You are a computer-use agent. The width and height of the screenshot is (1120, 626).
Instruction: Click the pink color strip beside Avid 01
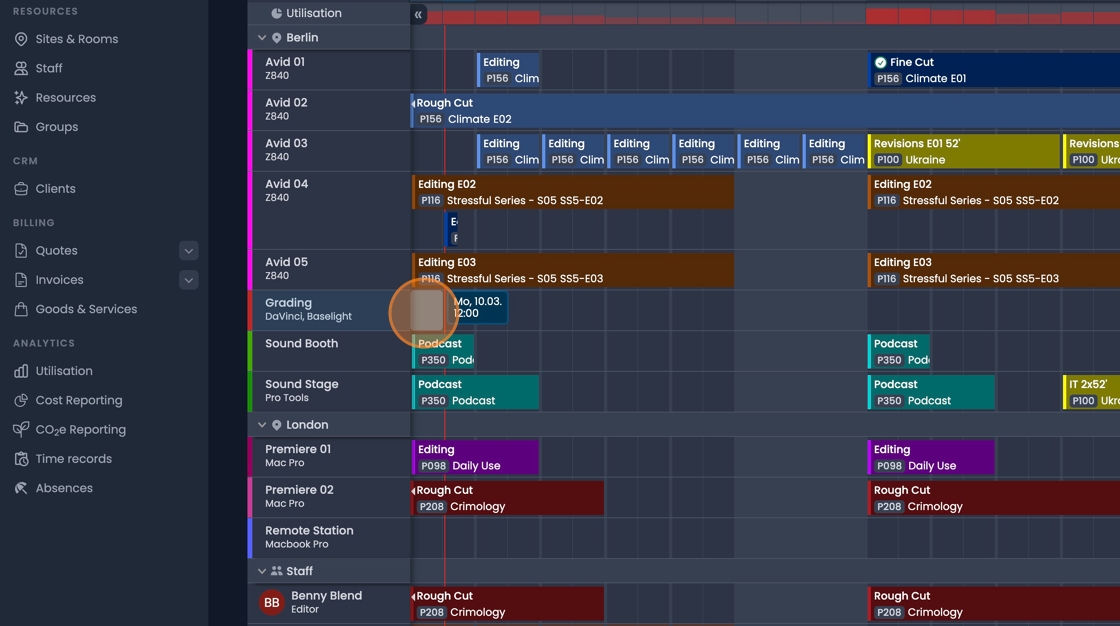tap(250, 68)
